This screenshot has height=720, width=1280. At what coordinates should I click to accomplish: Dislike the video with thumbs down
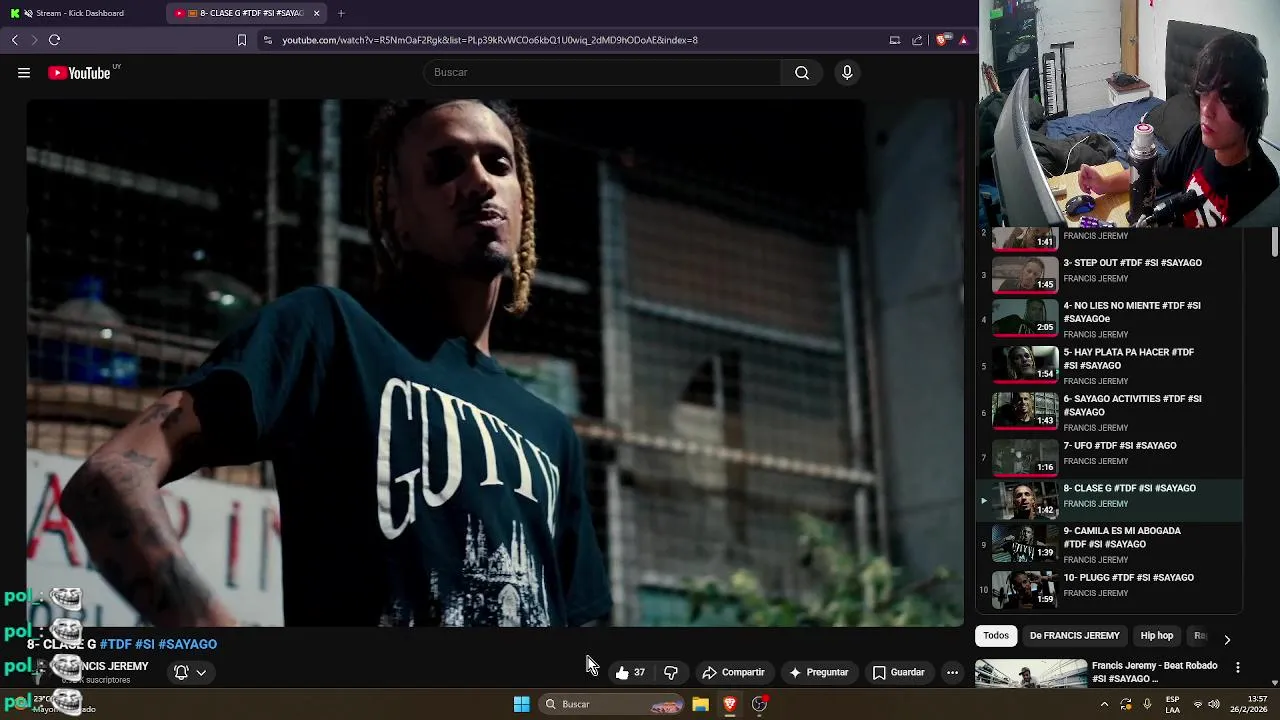671,672
